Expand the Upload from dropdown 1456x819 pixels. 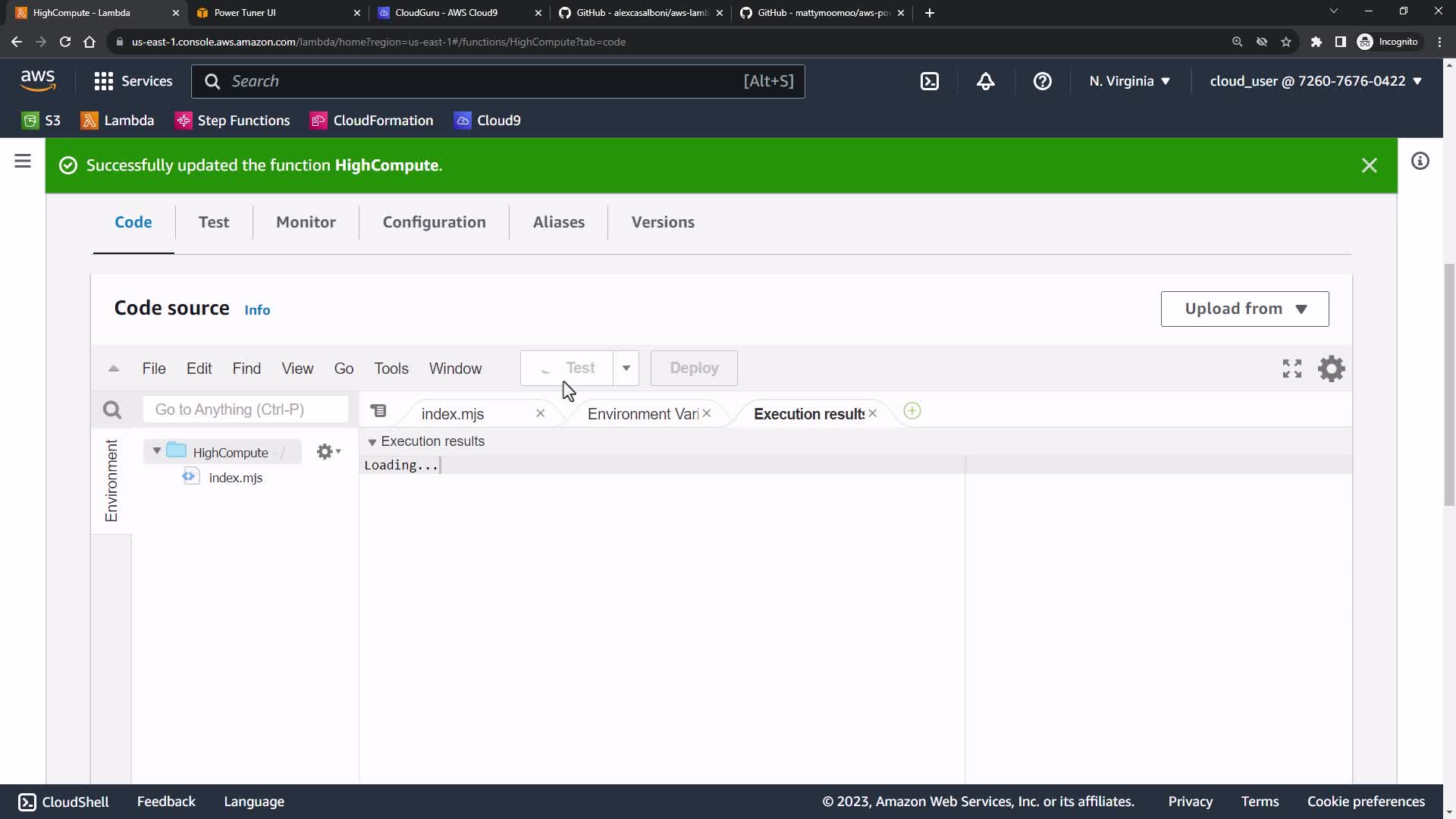tap(1244, 309)
